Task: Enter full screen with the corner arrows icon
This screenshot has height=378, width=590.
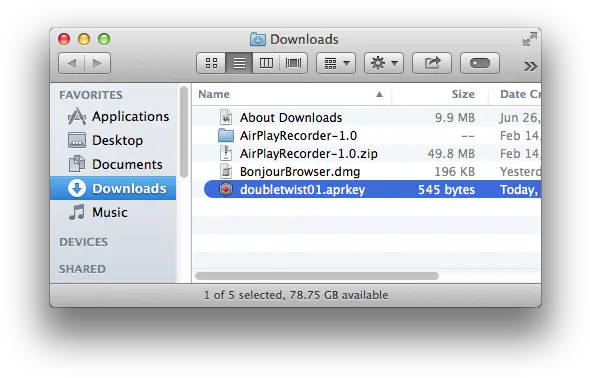Action: click(530, 39)
